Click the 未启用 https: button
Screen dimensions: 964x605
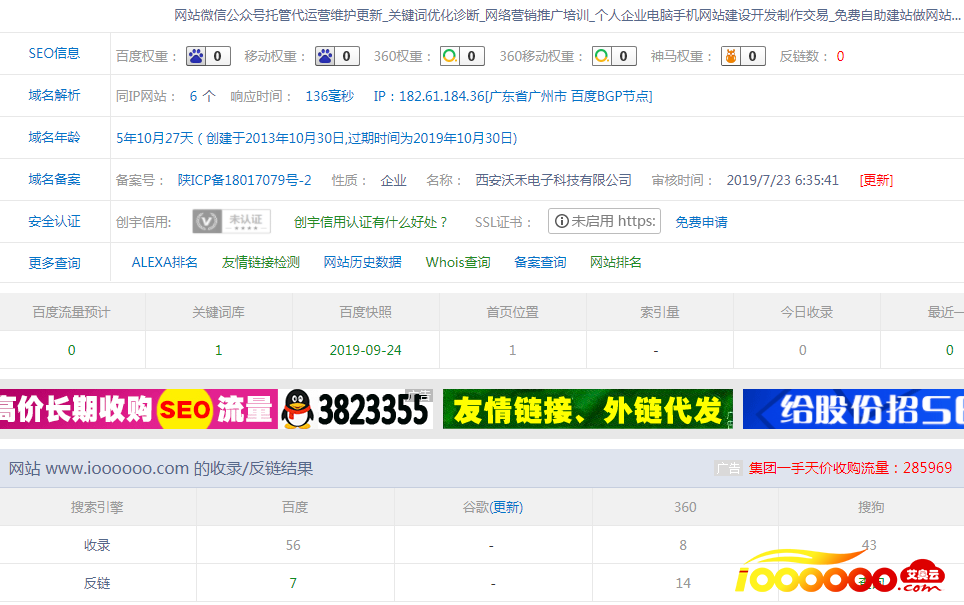pyautogui.click(x=604, y=221)
